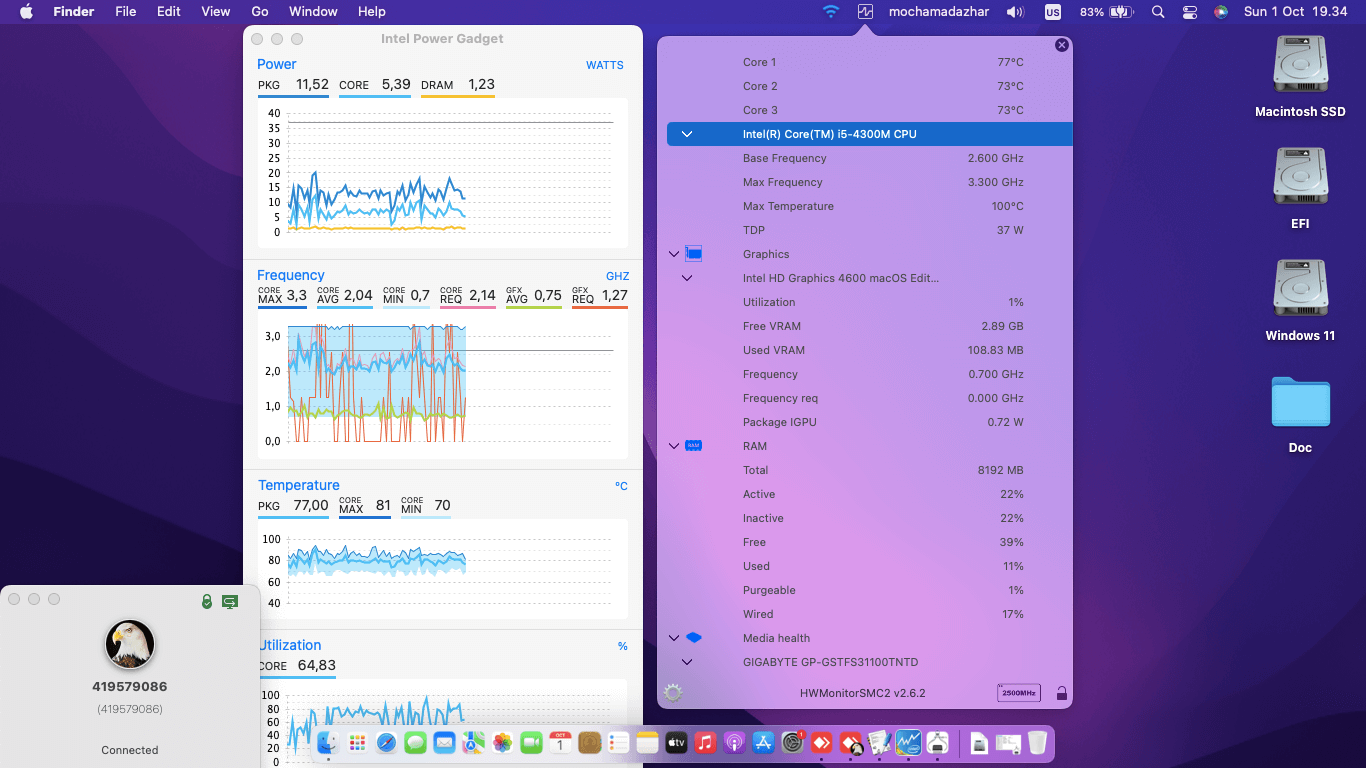The height and width of the screenshot is (768, 1366).
Task: Dismiss the HWMonitorSMC2 popup with its close badge
Action: point(1061,45)
